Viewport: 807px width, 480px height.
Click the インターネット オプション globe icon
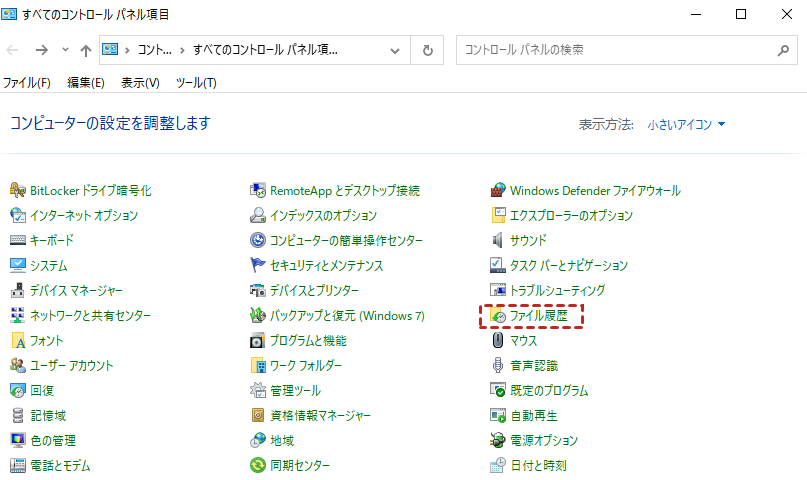click(17, 215)
